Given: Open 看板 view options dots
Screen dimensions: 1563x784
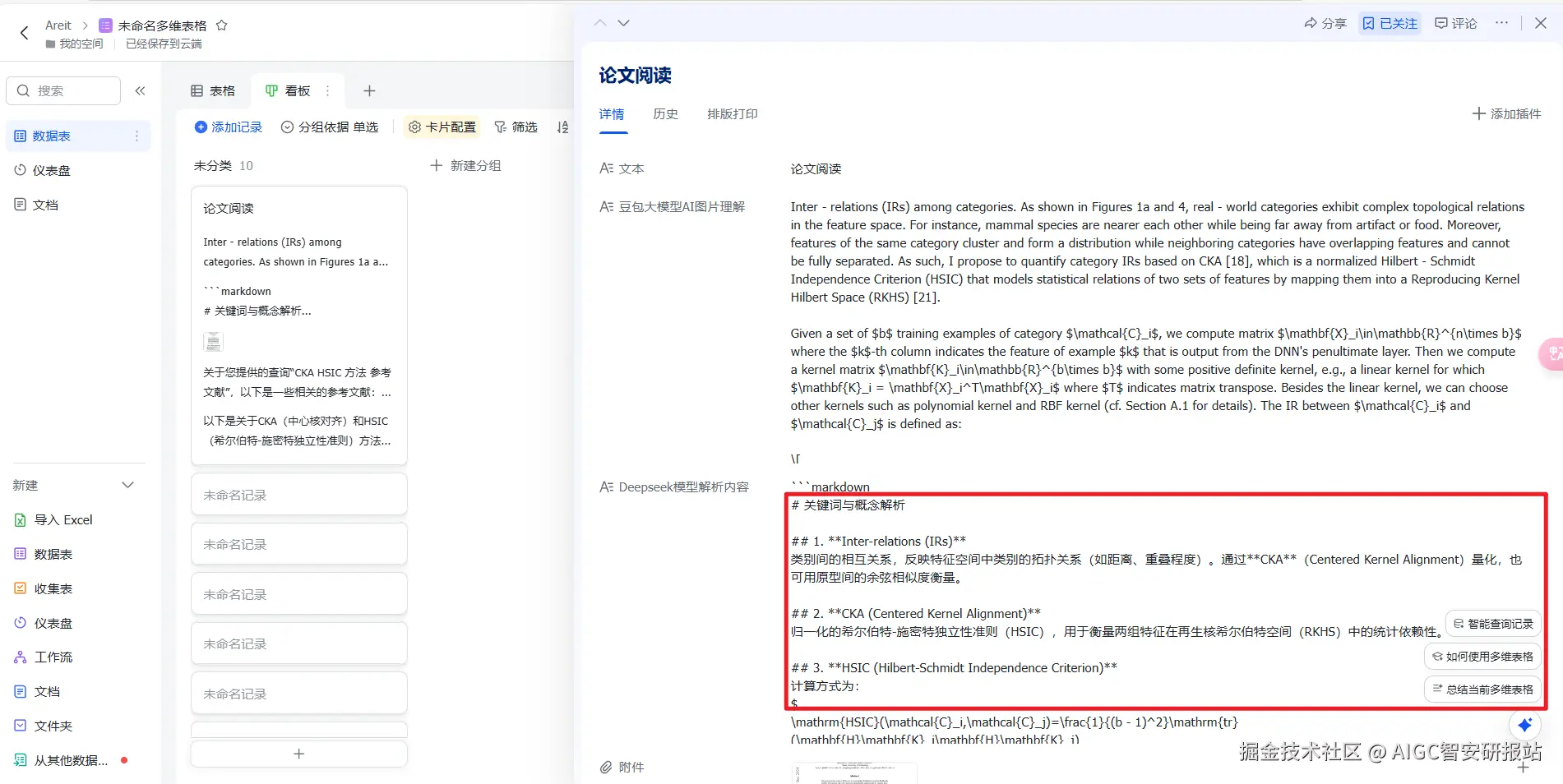Looking at the screenshot, I should (x=327, y=90).
